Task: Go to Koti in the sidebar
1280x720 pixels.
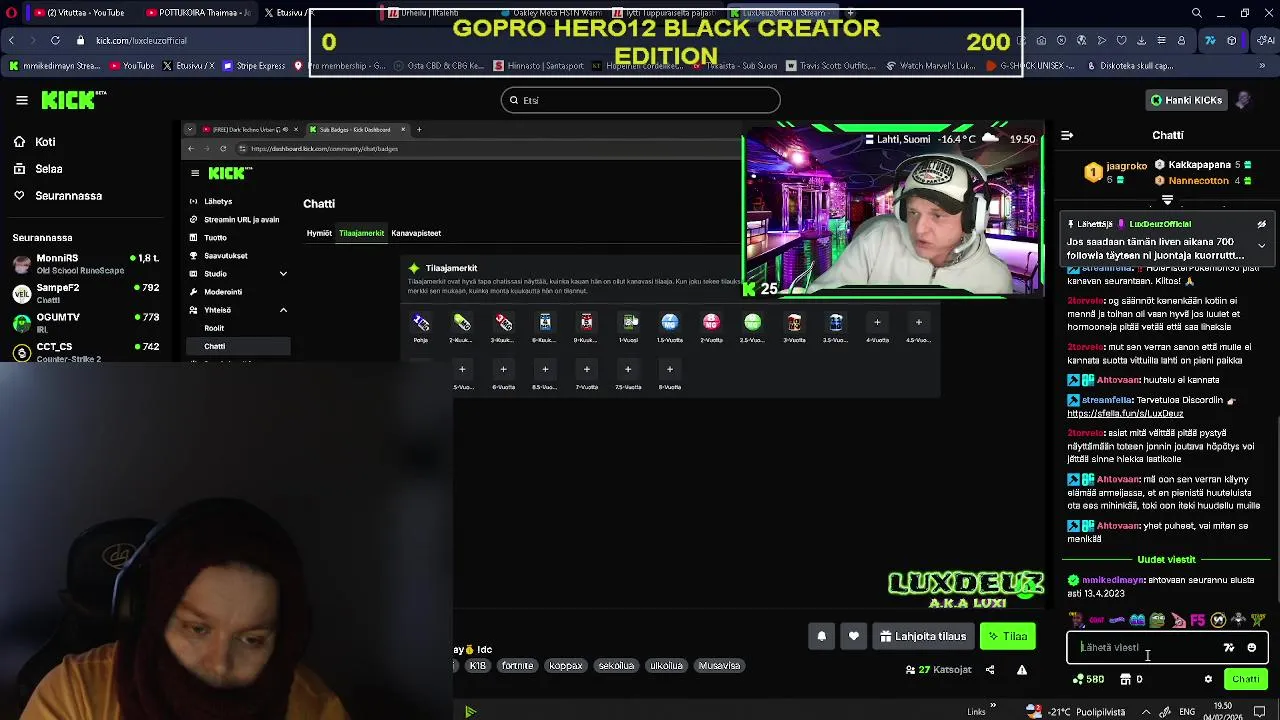Action: tap(45, 142)
